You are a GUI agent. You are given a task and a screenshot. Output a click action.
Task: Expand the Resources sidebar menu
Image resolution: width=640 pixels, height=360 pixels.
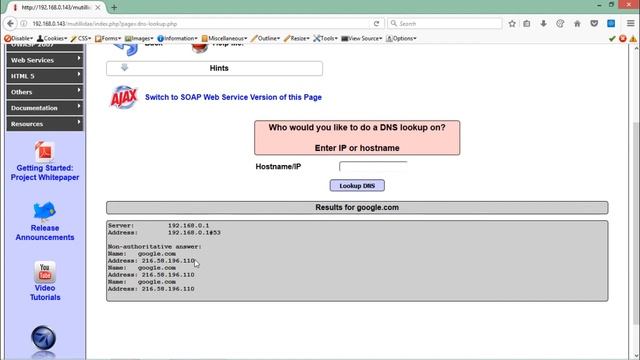click(44, 124)
